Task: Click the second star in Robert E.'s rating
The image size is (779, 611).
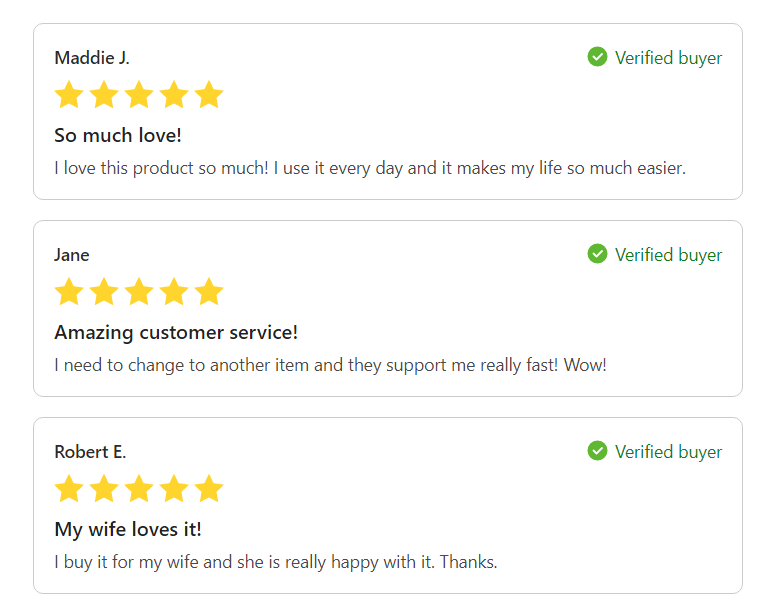Action: pyautogui.click(x=104, y=488)
